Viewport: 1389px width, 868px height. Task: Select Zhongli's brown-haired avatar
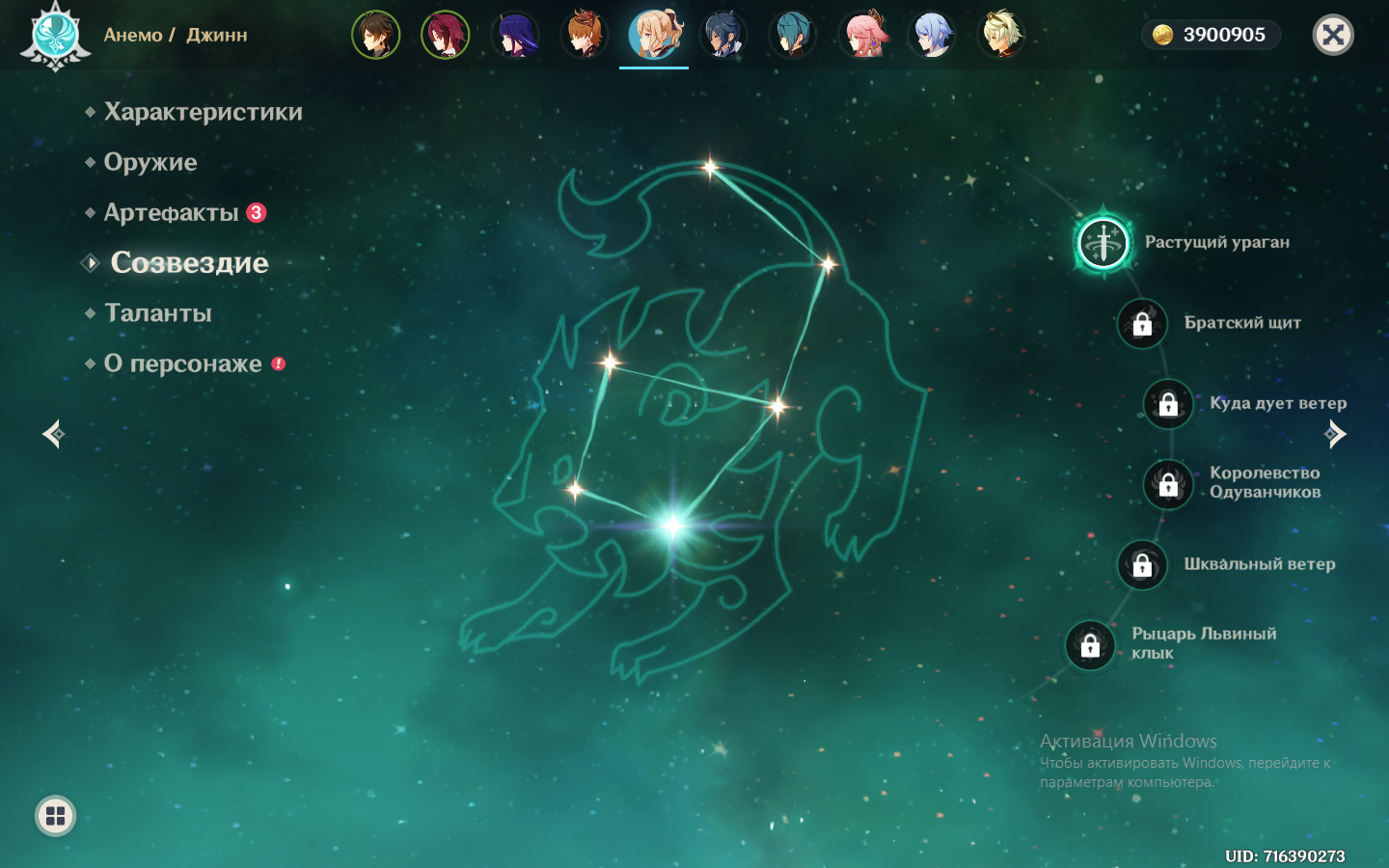tap(376, 36)
